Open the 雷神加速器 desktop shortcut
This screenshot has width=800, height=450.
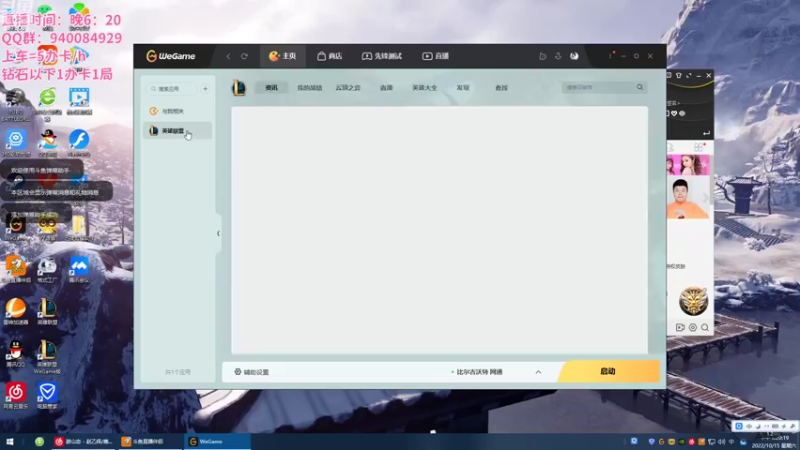tap(15, 311)
